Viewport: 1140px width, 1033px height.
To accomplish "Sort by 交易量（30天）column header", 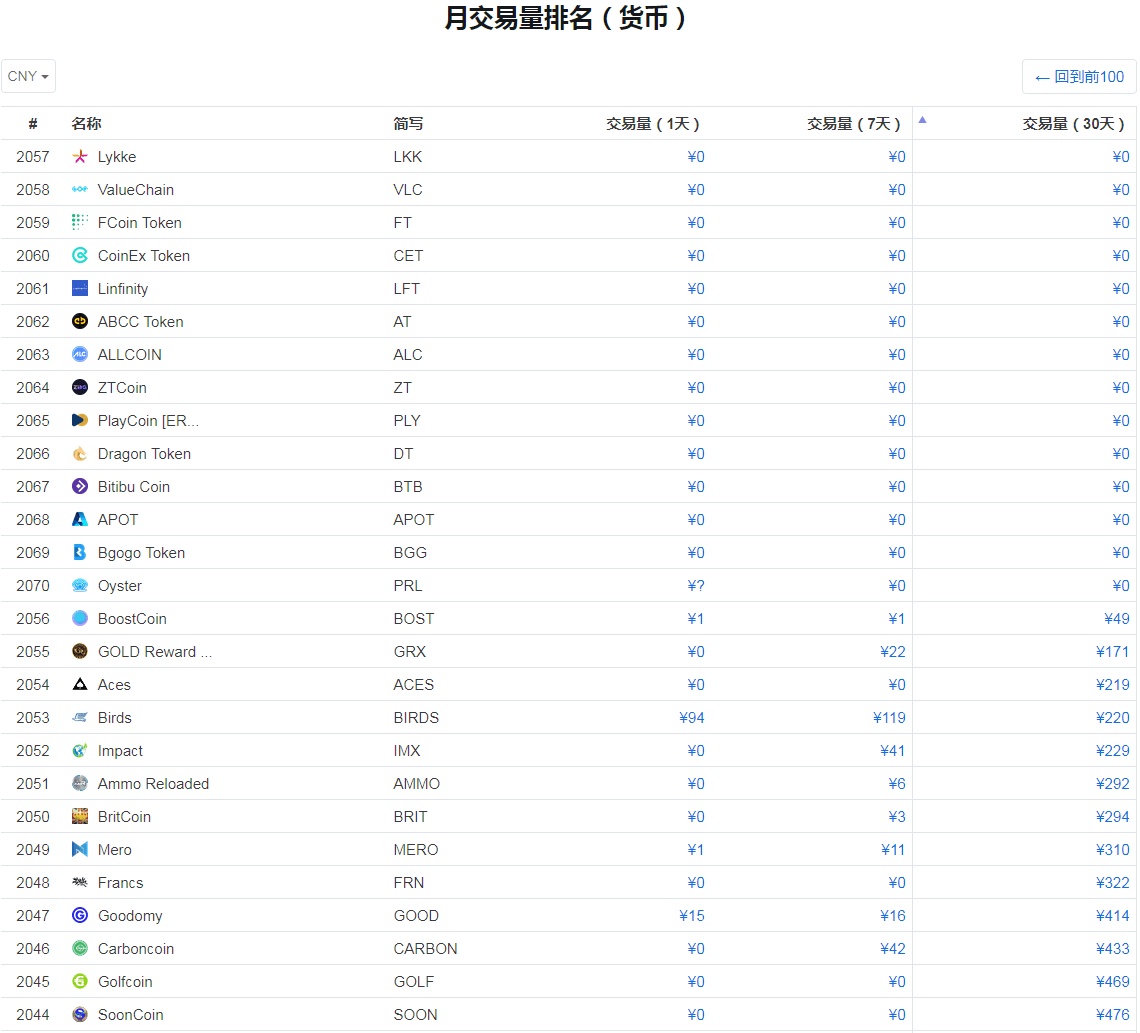I will (x=1073, y=124).
